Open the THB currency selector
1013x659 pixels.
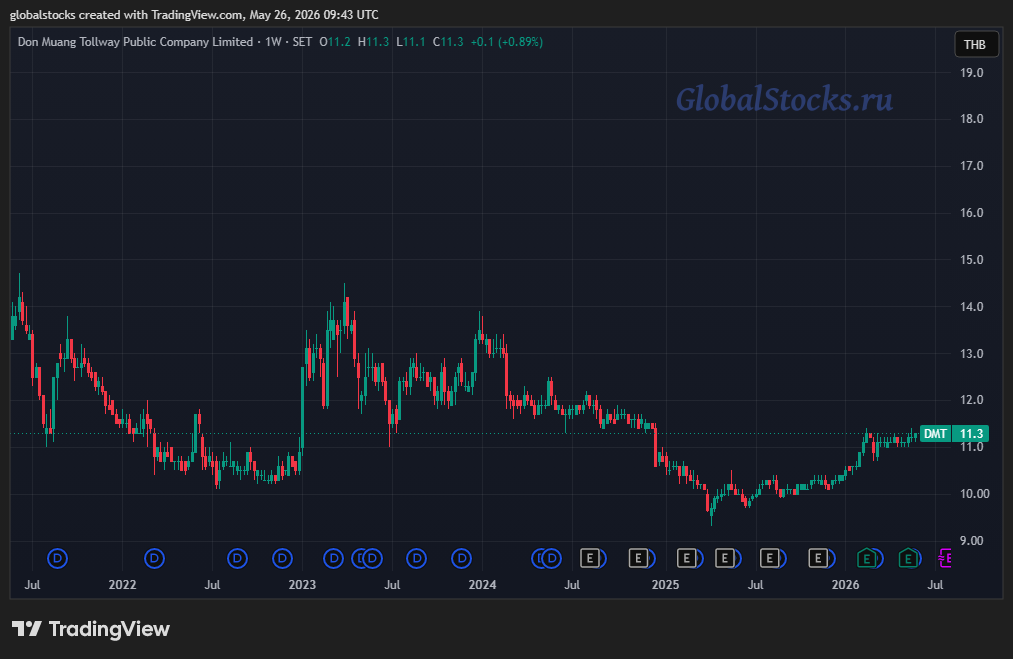[x=975, y=45]
